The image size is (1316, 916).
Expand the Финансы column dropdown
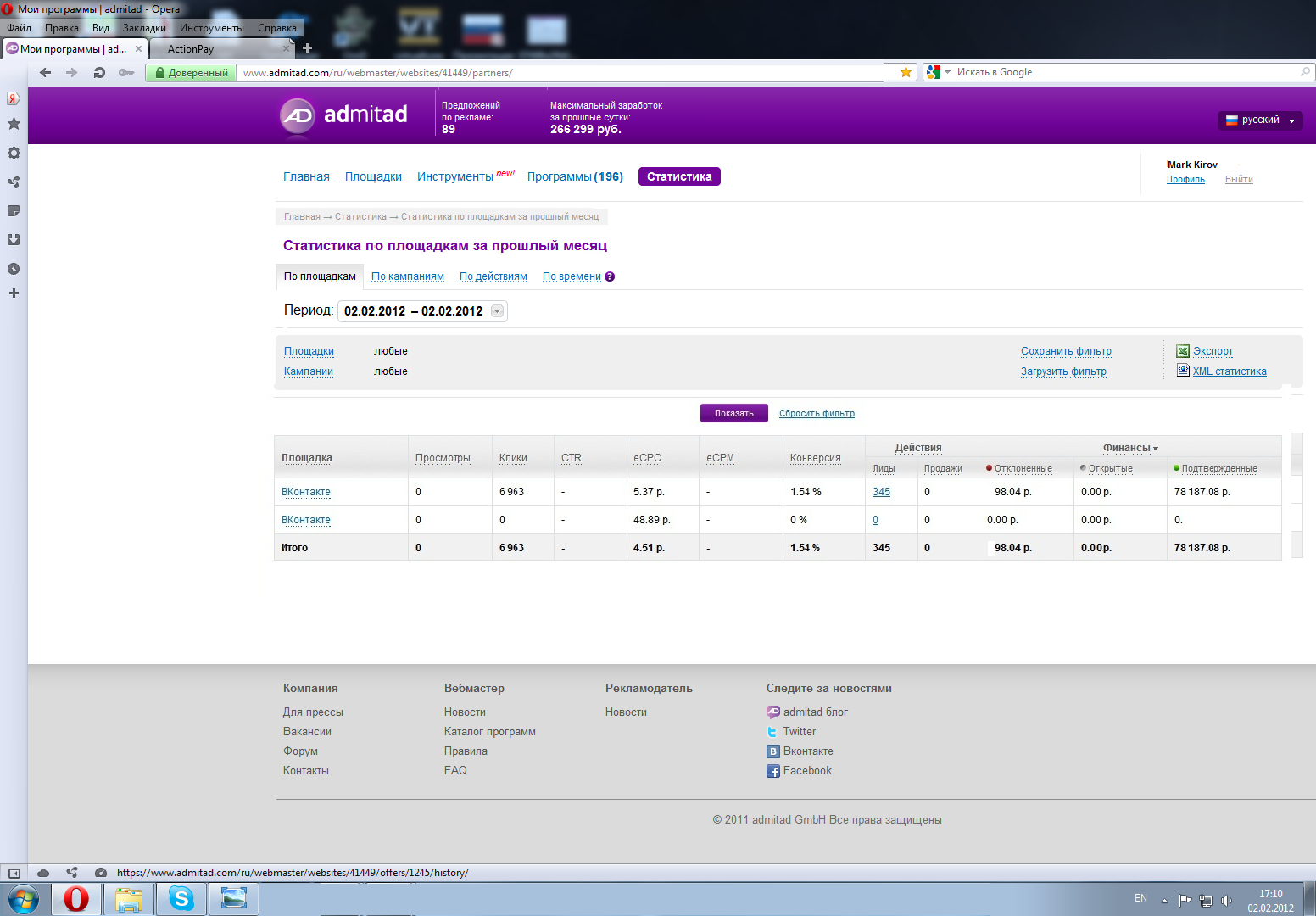(1130, 448)
